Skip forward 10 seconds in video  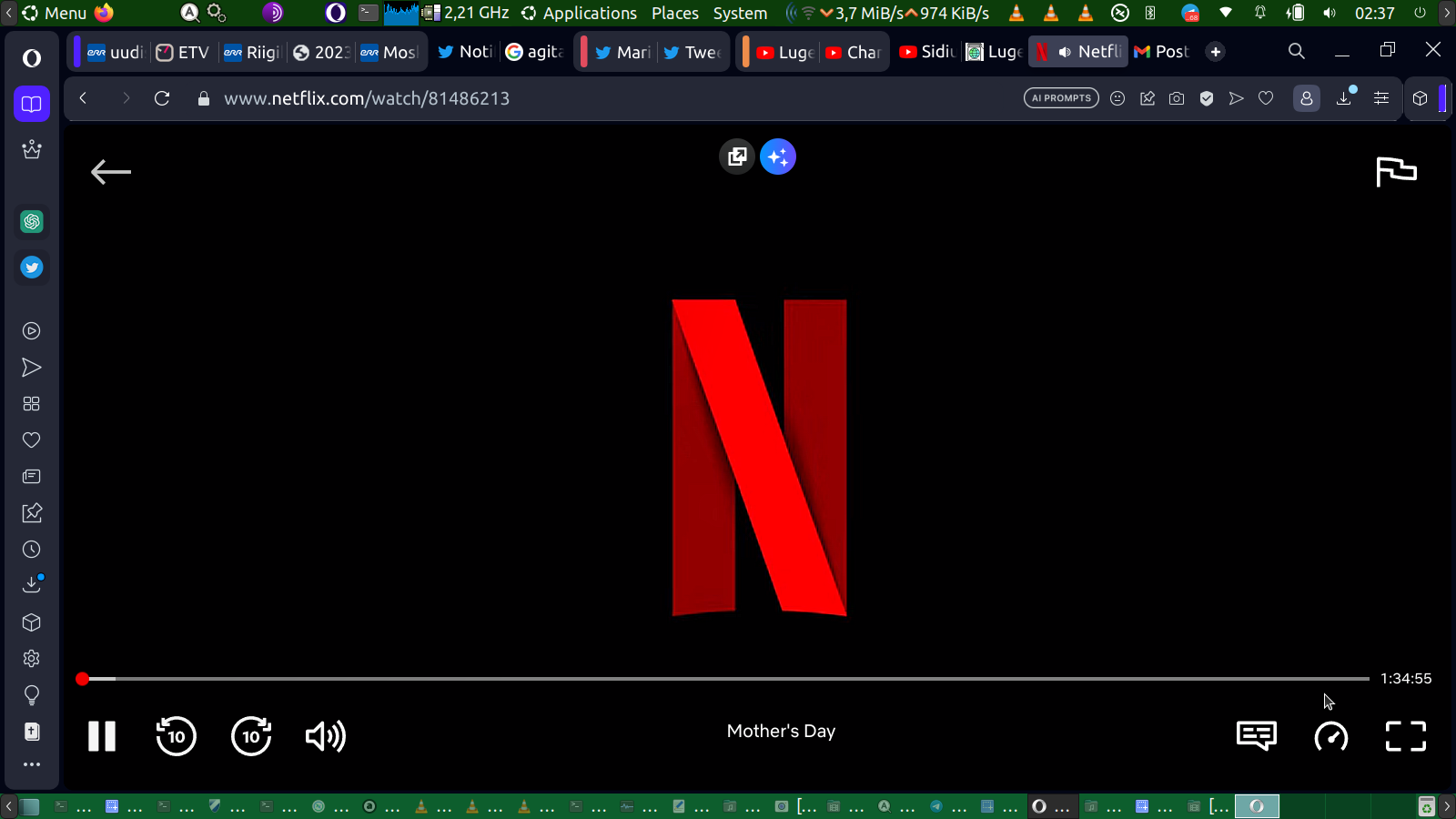tap(251, 736)
